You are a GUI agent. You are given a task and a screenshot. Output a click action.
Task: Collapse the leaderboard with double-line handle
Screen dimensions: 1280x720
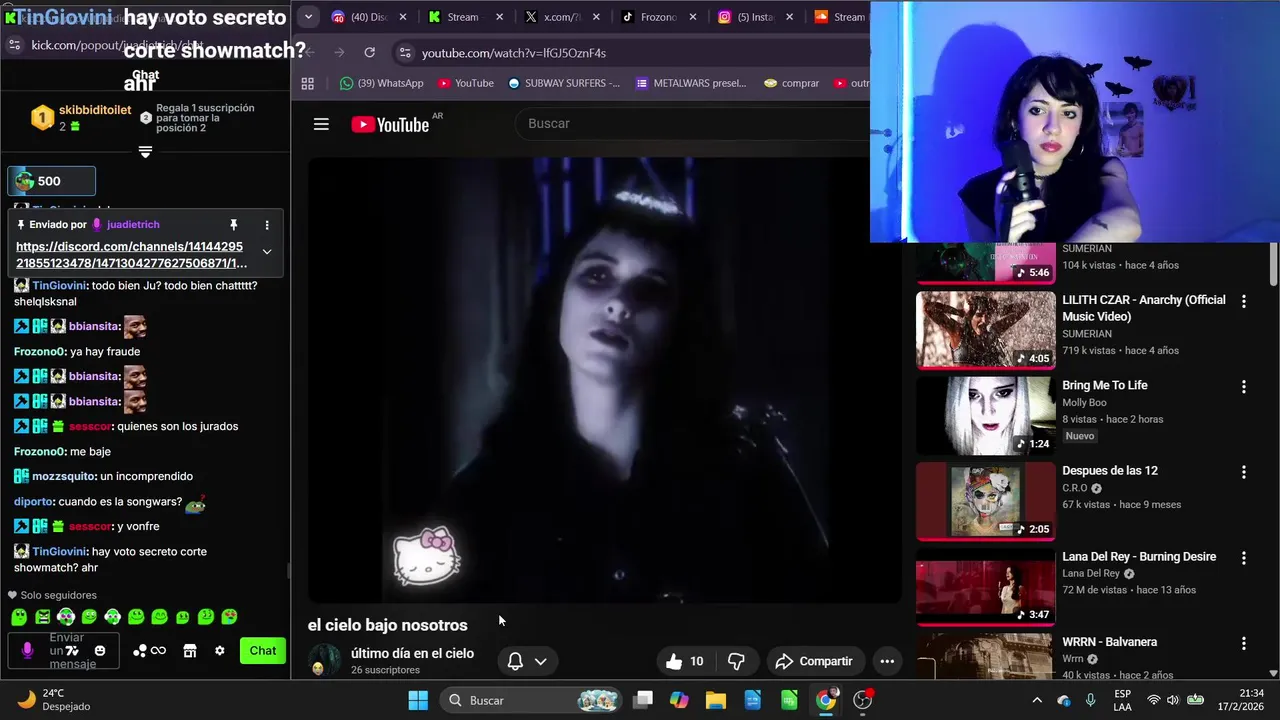(x=145, y=152)
